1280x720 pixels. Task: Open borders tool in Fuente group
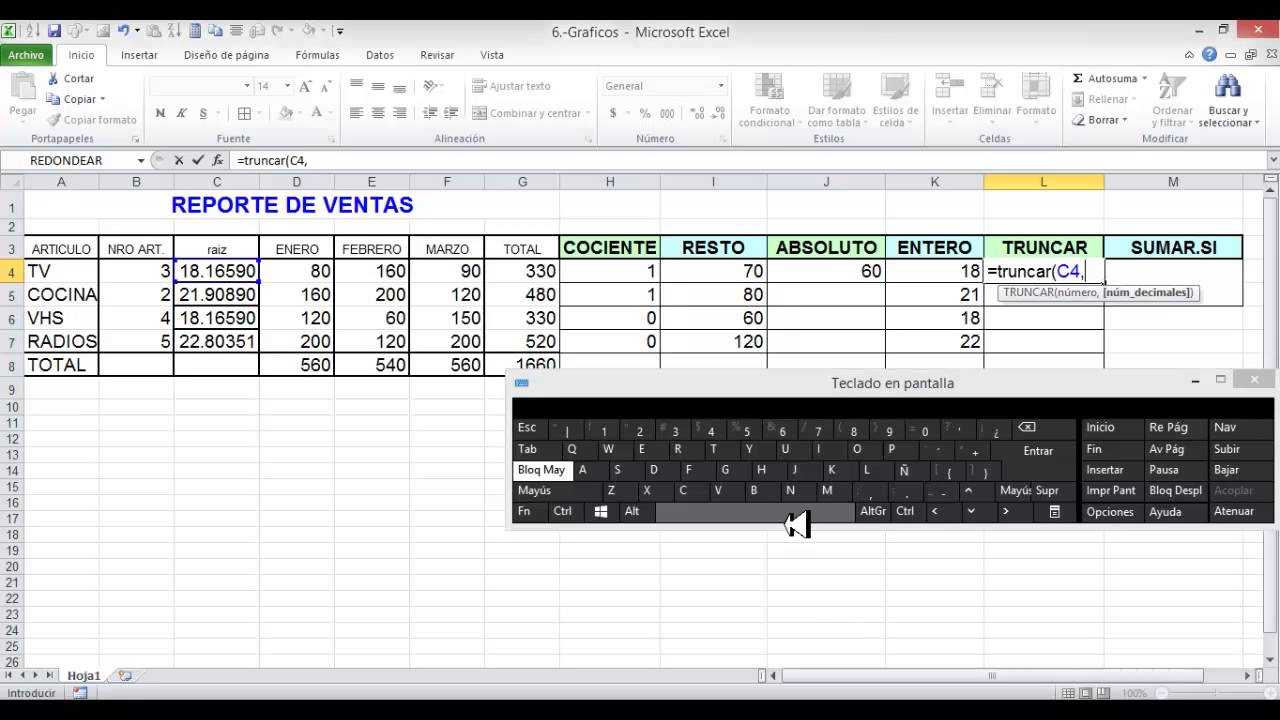point(244,113)
